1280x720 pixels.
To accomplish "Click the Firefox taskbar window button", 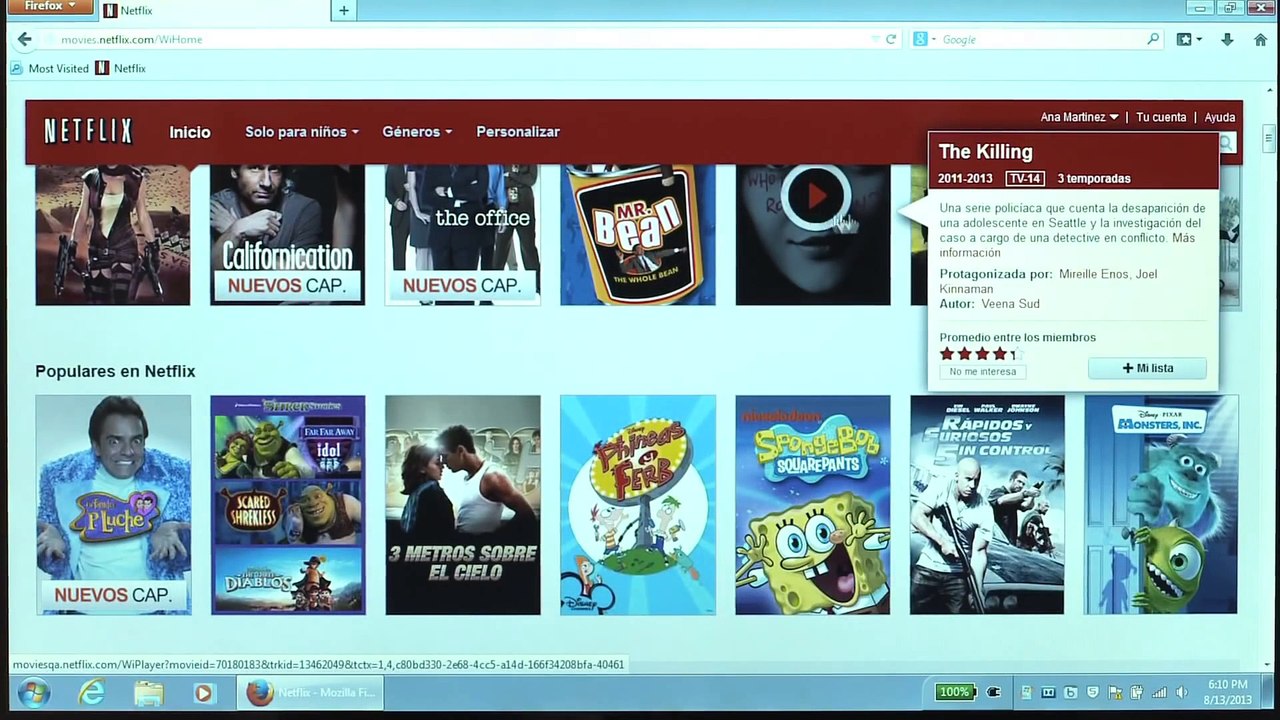I will (310, 692).
